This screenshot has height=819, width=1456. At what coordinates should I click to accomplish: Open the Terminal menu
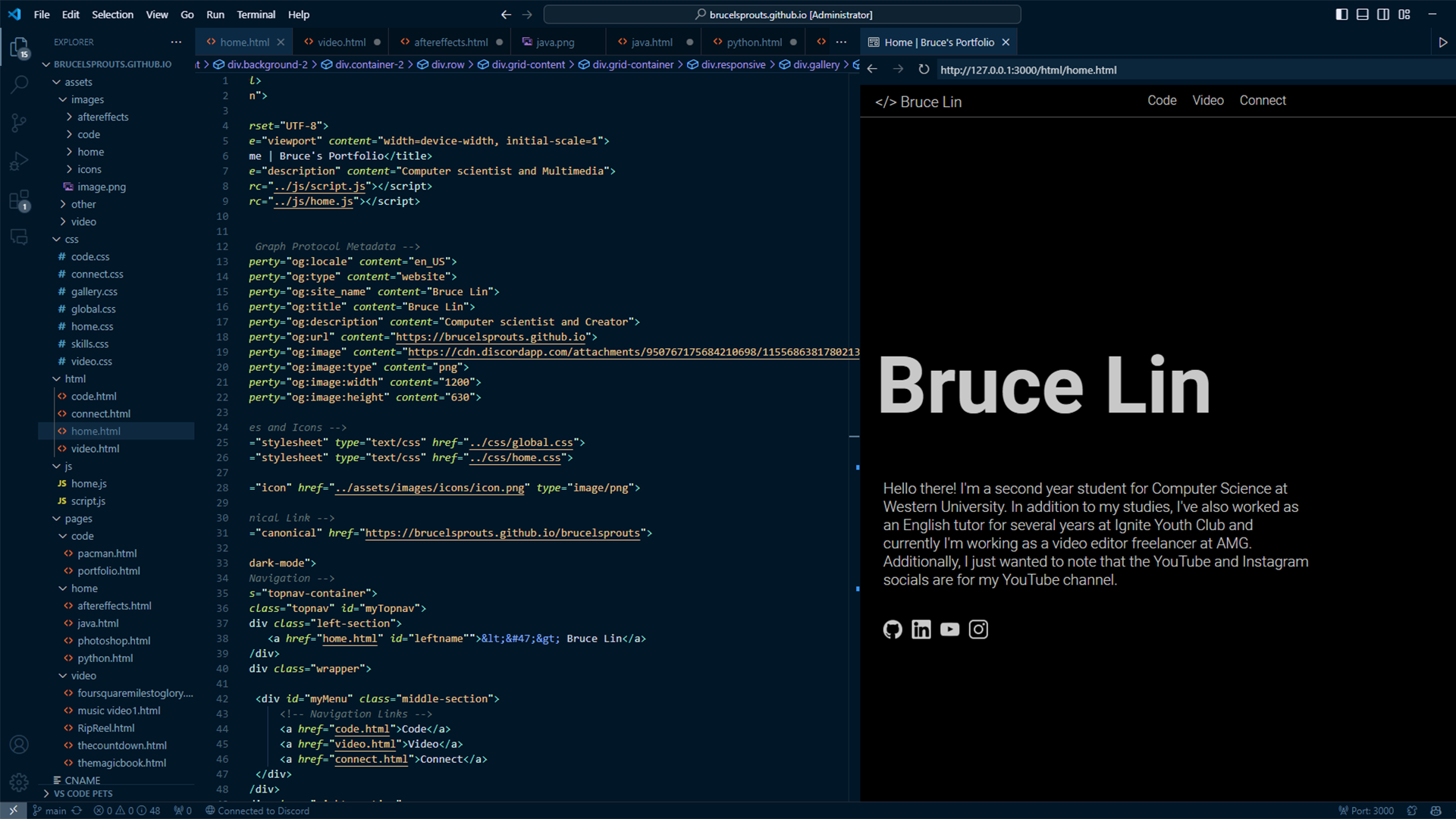pos(256,14)
